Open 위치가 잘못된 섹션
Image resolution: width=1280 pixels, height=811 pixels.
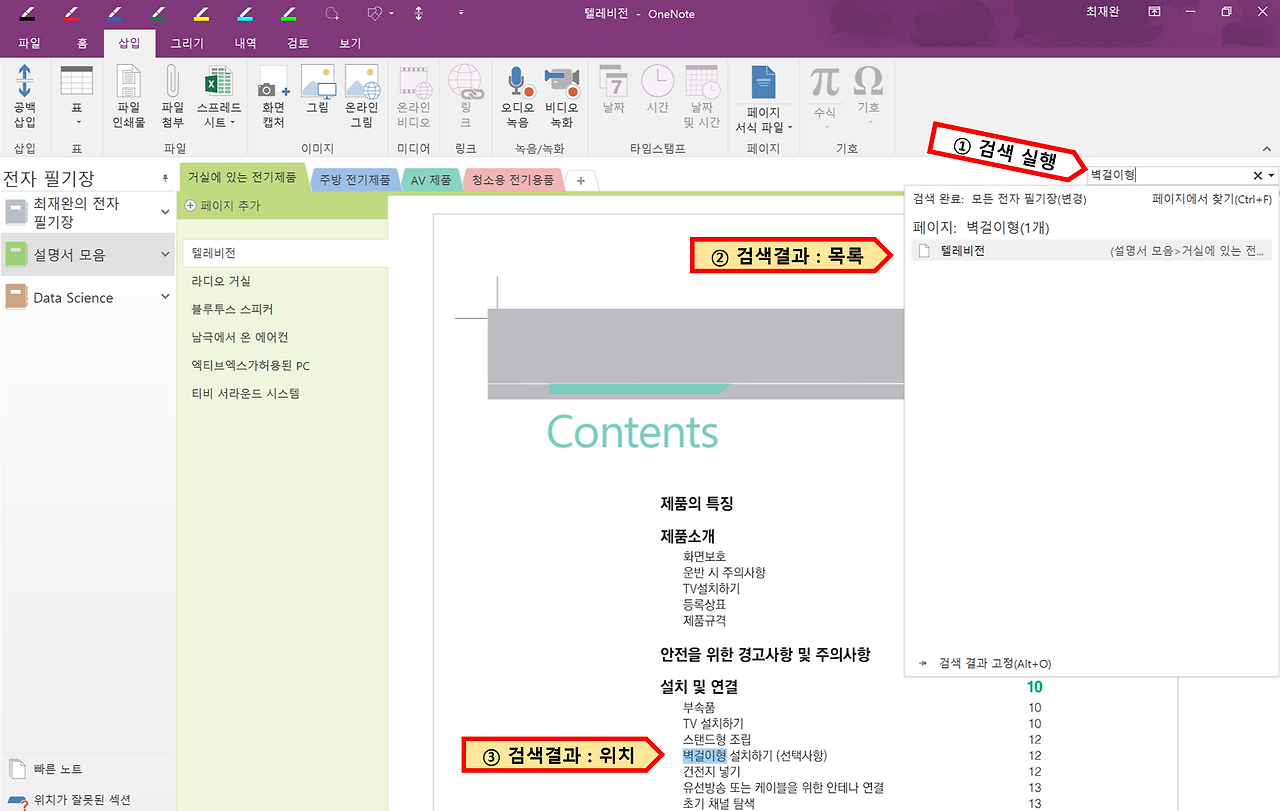tap(70, 800)
